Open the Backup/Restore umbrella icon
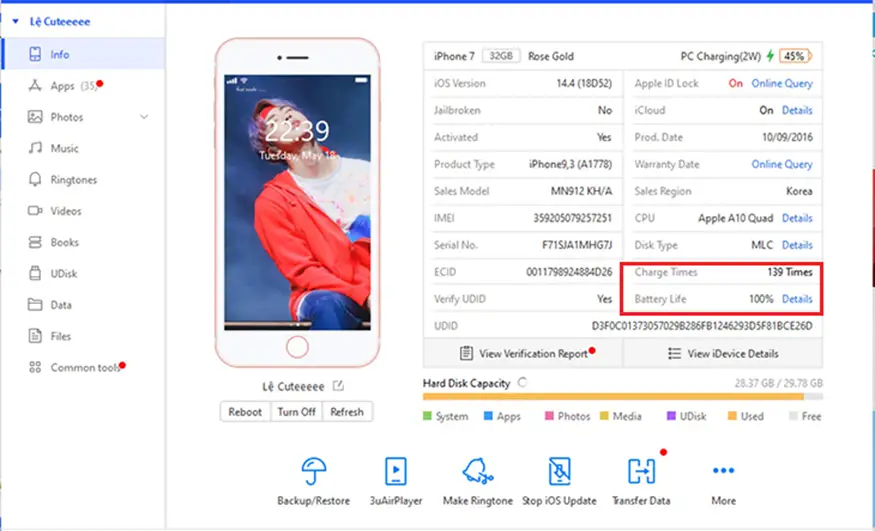 pos(315,471)
